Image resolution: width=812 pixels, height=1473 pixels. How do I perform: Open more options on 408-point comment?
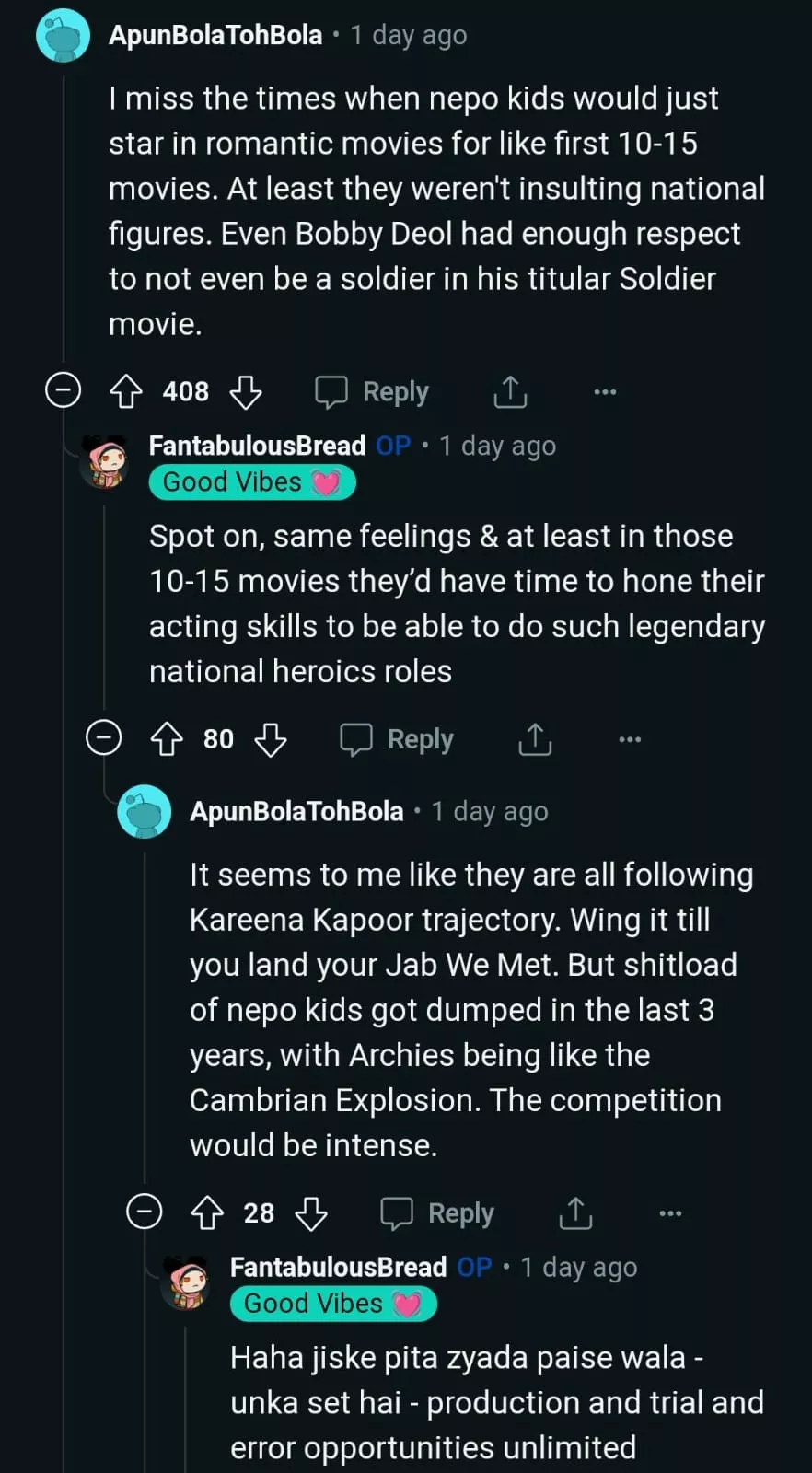tap(605, 392)
